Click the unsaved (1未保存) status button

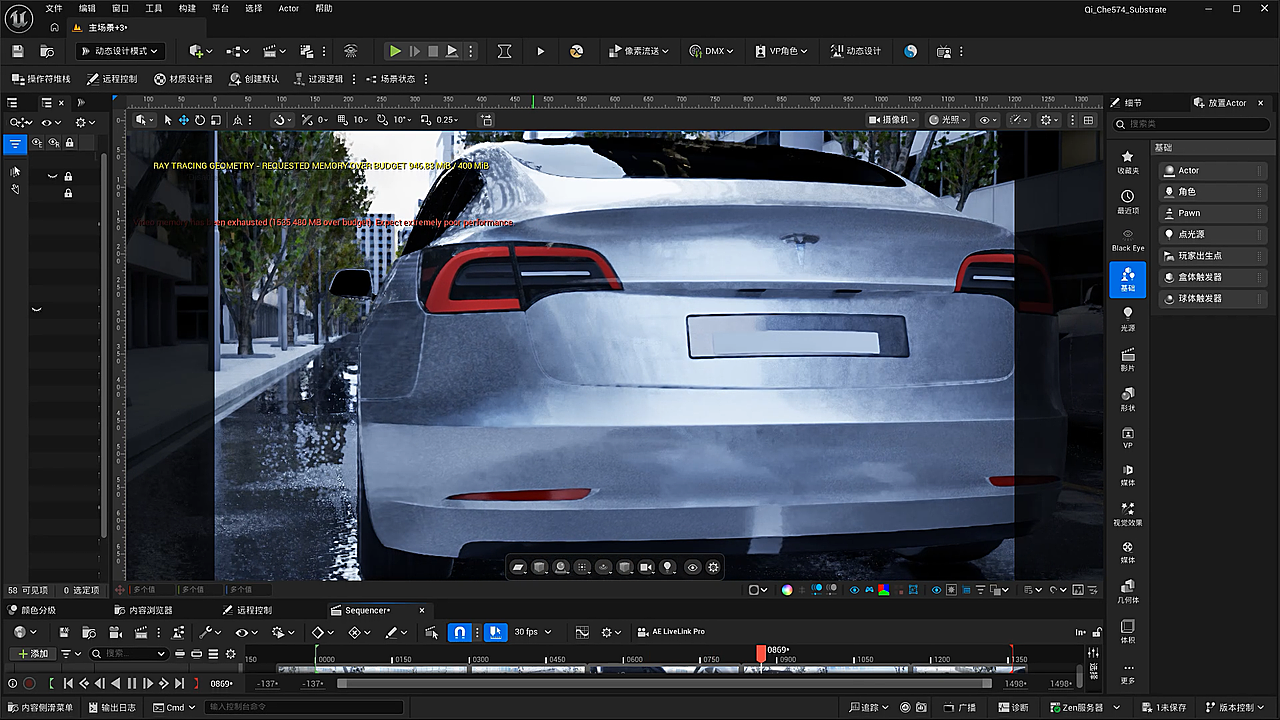click(1163, 708)
